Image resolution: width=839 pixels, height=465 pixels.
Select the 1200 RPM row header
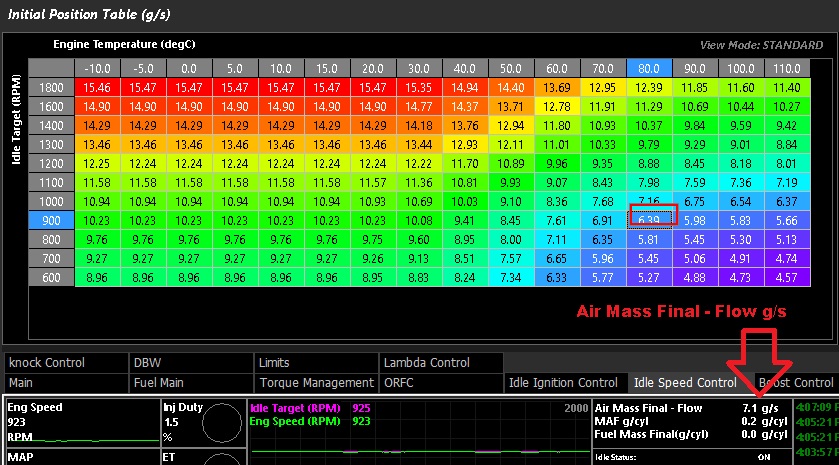click(x=51, y=164)
